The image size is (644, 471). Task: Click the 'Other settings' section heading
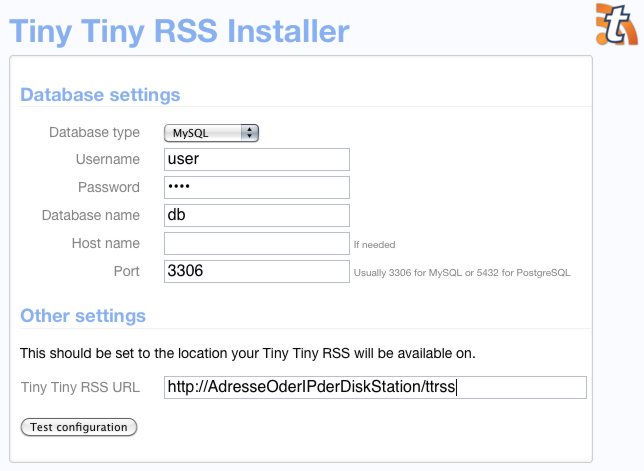[83, 316]
